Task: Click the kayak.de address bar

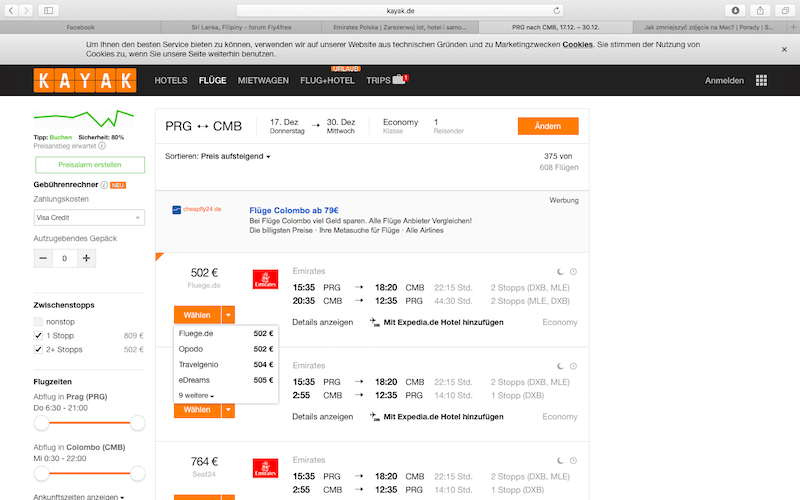Action: click(401, 10)
